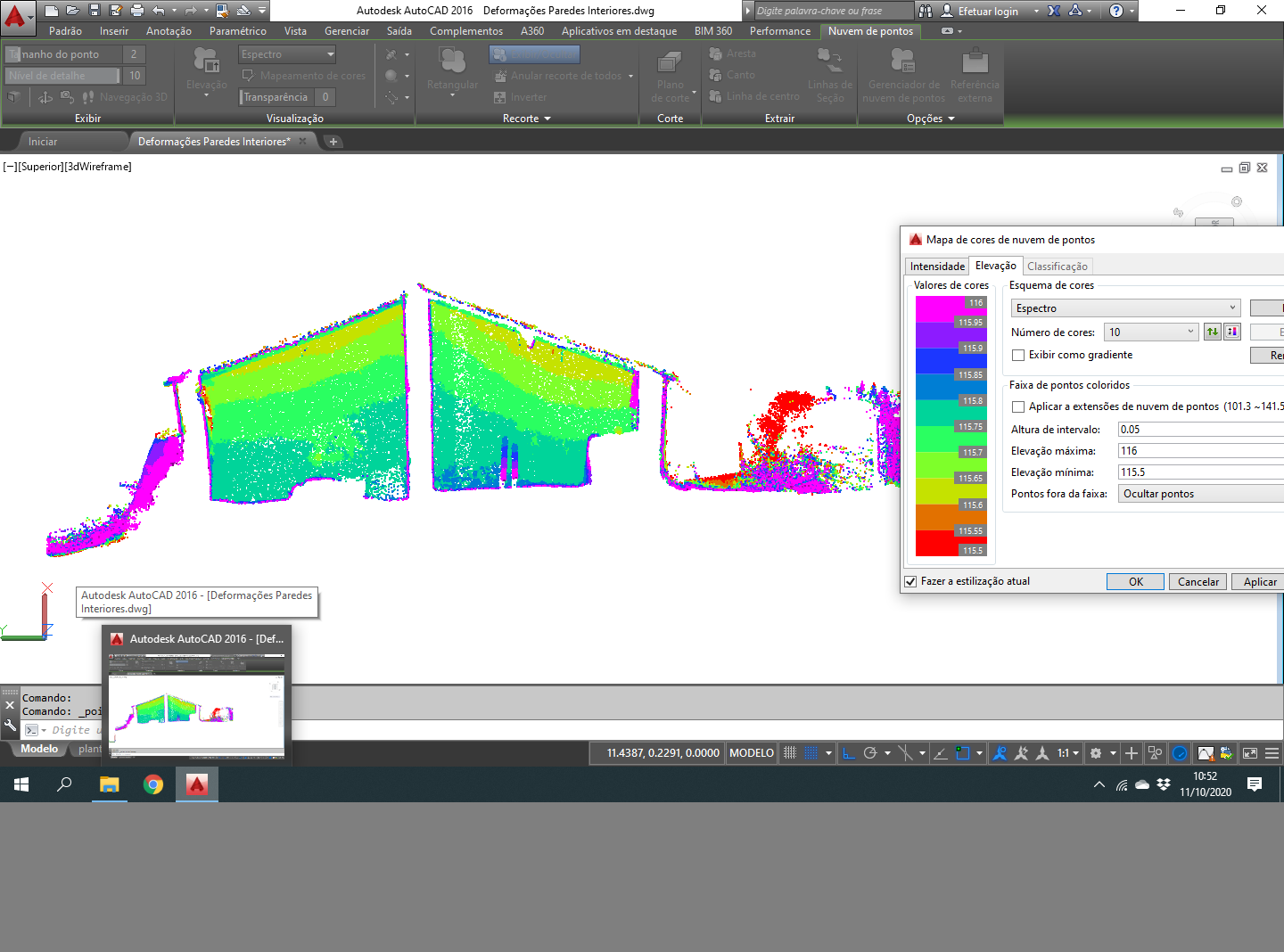Toggle grid display in status bar
This screenshot has width=1284, height=952.
coord(790,753)
